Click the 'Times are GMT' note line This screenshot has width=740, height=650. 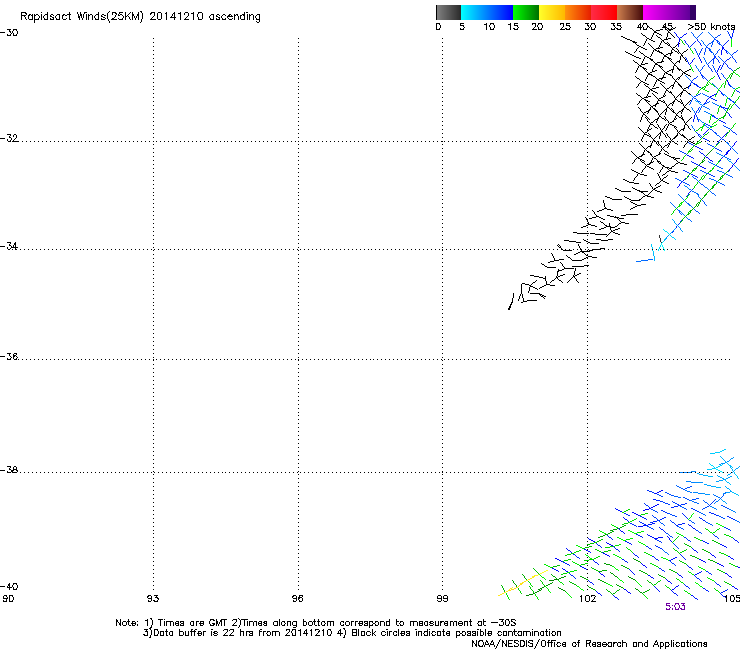316,623
